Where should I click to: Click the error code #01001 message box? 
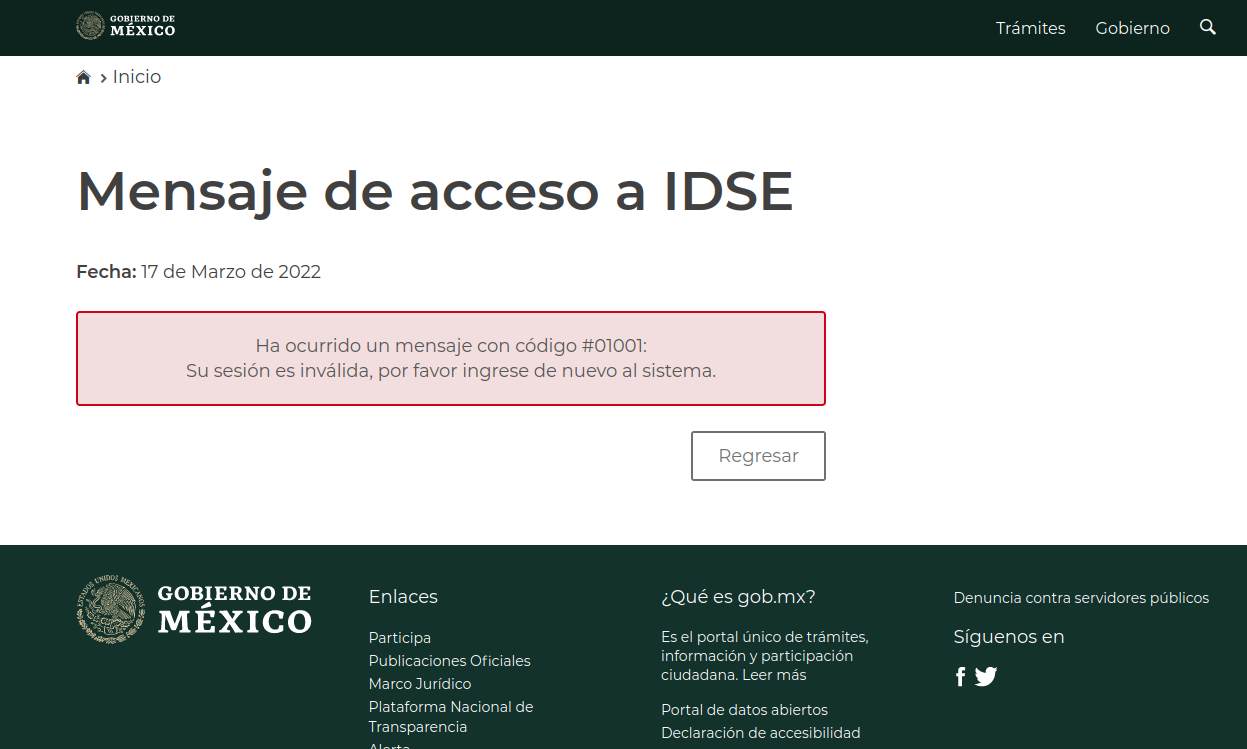pyautogui.click(x=451, y=358)
